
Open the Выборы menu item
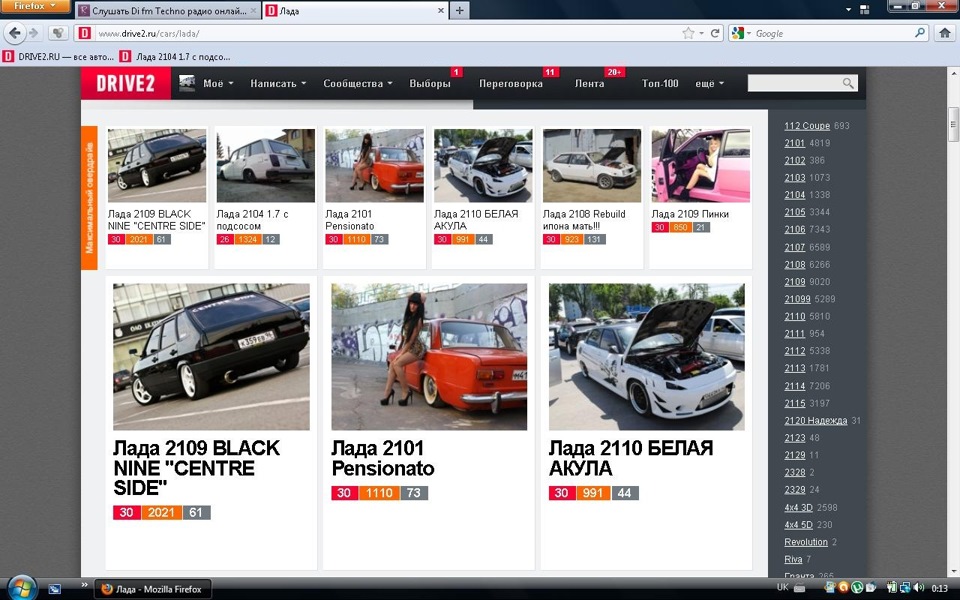[430, 83]
